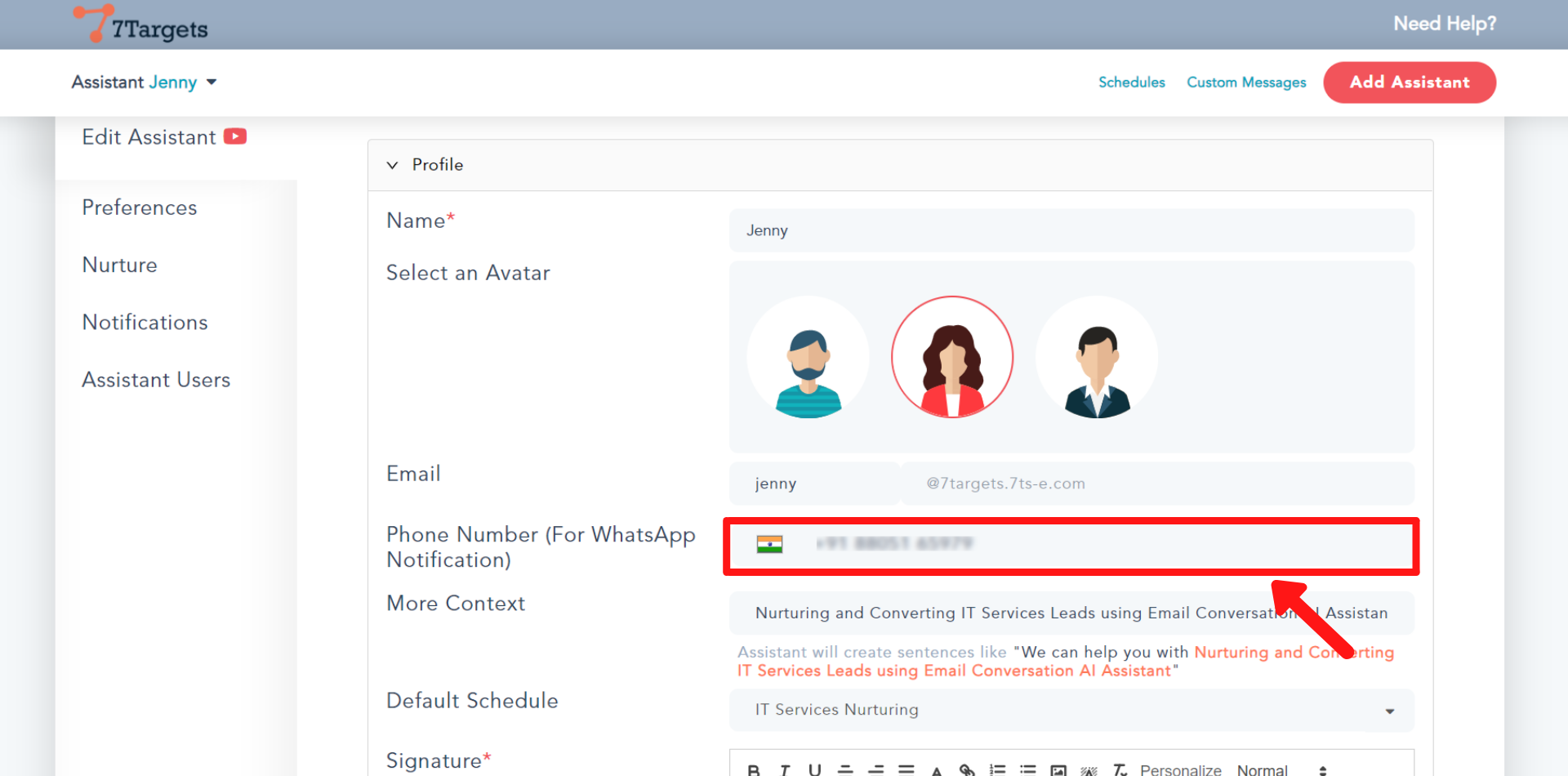1568x776 pixels.
Task: Insert bullet list in signature editor
Action: (x=1028, y=769)
